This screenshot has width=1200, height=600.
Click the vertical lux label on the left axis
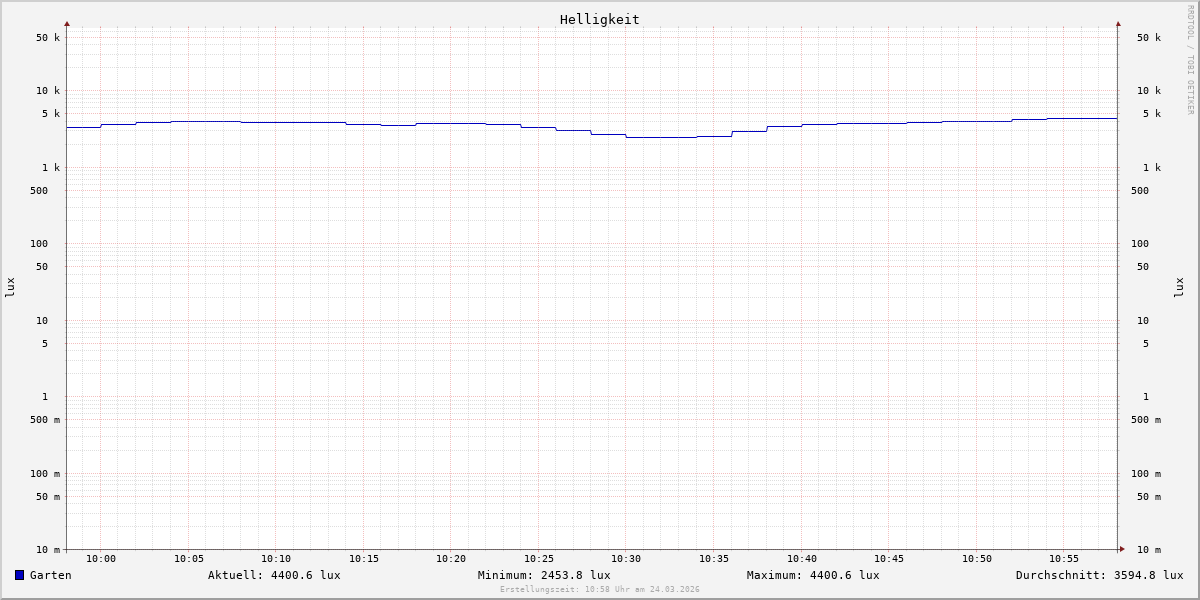10,287
